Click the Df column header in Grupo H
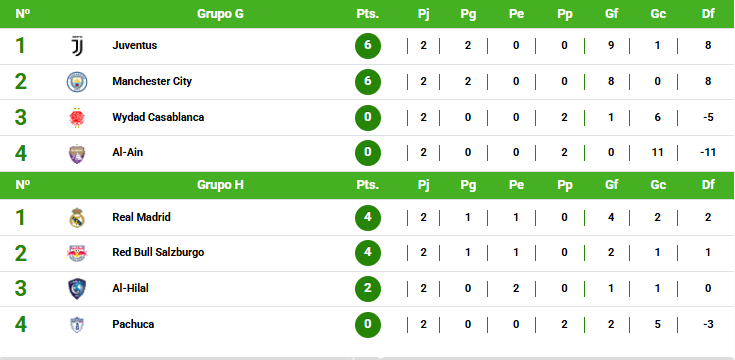Image resolution: width=735 pixels, height=360 pixels. pos(708,185)
